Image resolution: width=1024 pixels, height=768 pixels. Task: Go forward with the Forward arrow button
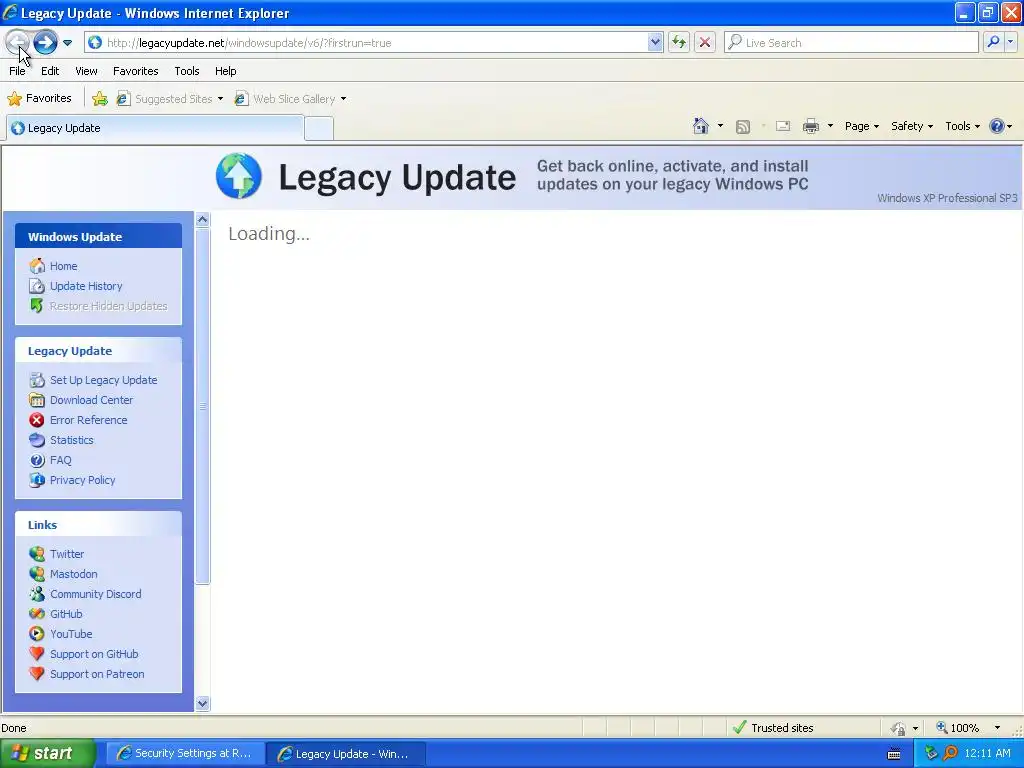coord(45,42)
